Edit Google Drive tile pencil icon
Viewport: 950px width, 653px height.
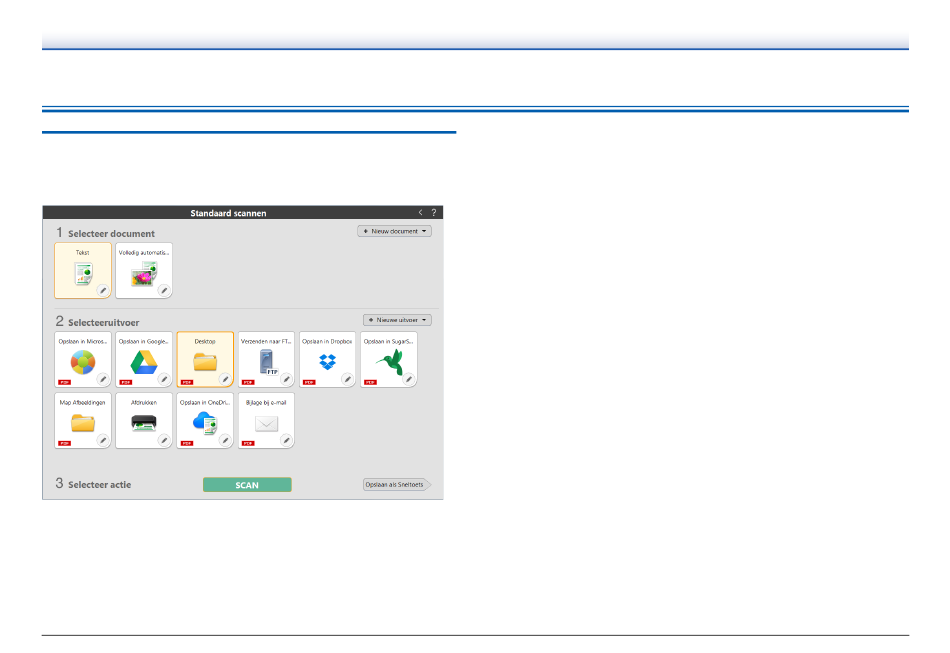click(x=164, y=379)
